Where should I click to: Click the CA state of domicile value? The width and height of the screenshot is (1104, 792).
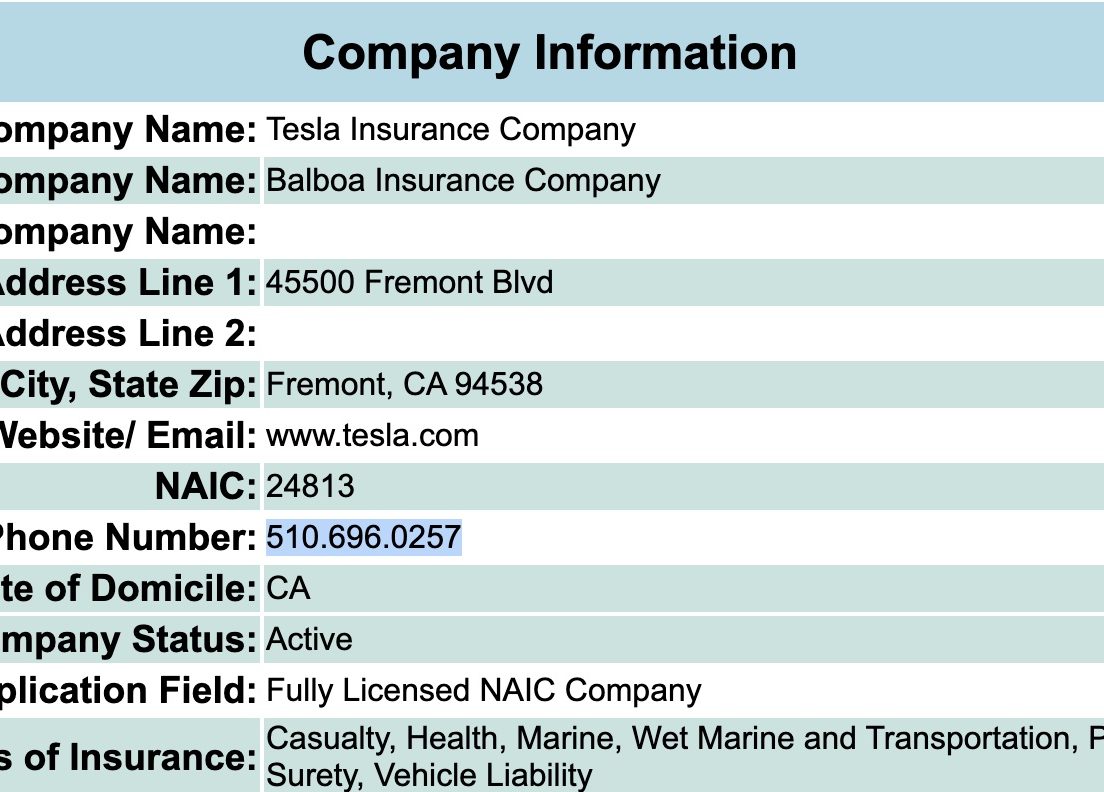coord(288,589)
